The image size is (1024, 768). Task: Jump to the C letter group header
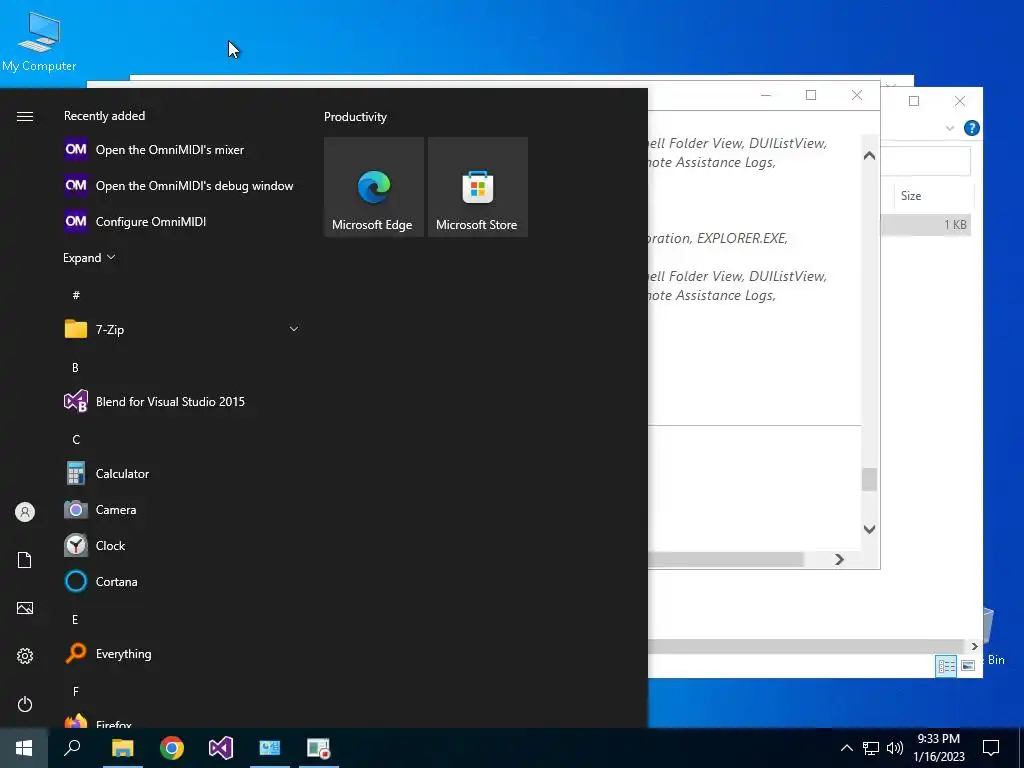coord(76,440)
